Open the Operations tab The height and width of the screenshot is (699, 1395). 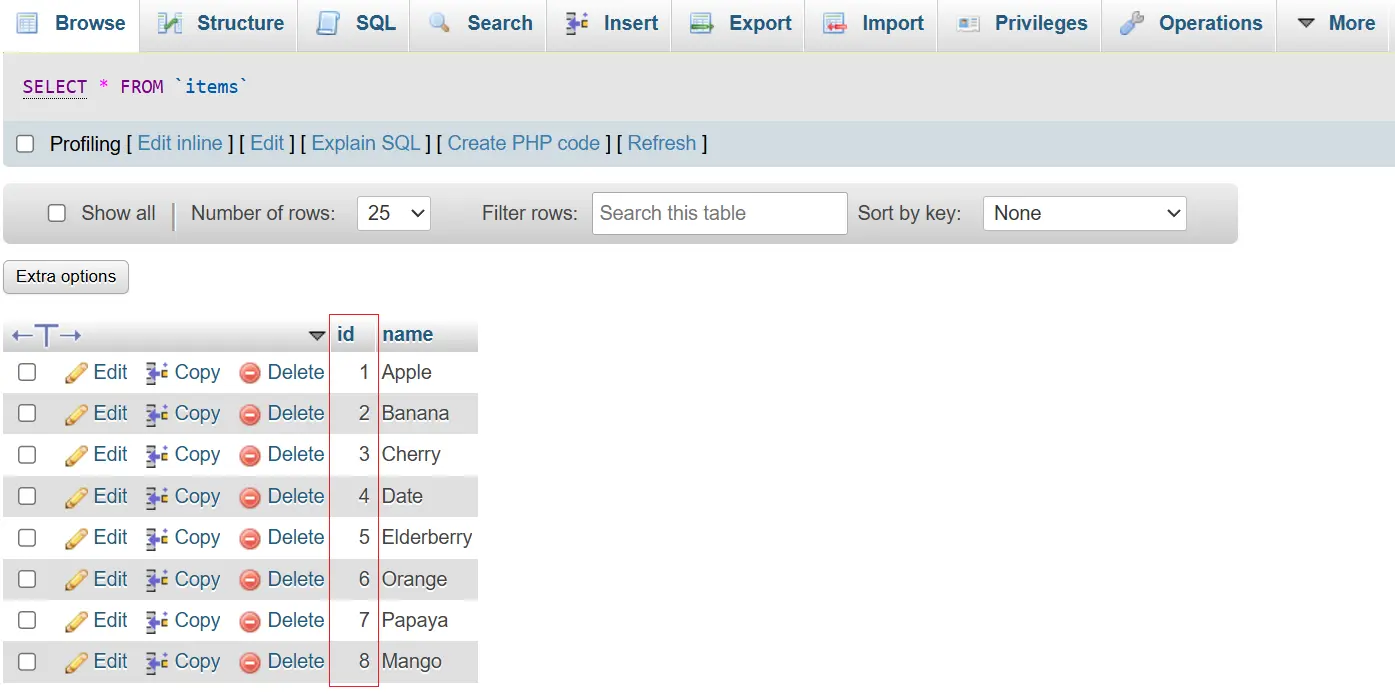tap(1190, 23)
